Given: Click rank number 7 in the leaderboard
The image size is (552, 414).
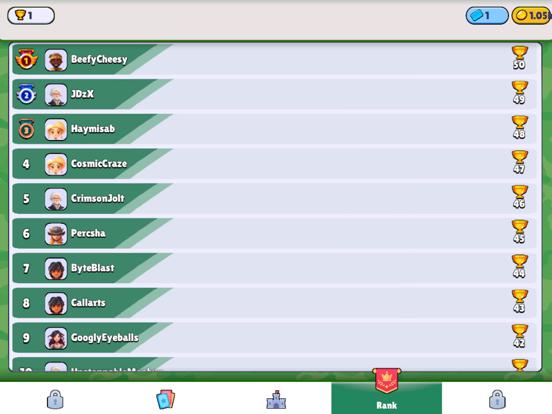Looking at the screenshot, I should (x=26, y=269).
